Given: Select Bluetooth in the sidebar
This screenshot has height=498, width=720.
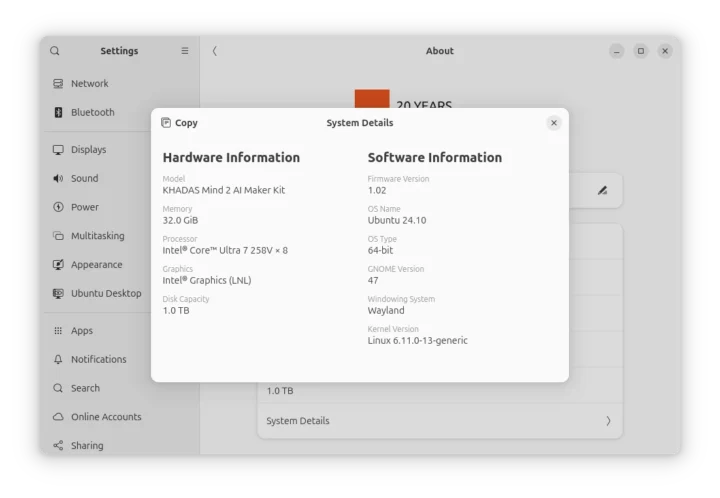Looking at the screenshot, I should point(92,113).
